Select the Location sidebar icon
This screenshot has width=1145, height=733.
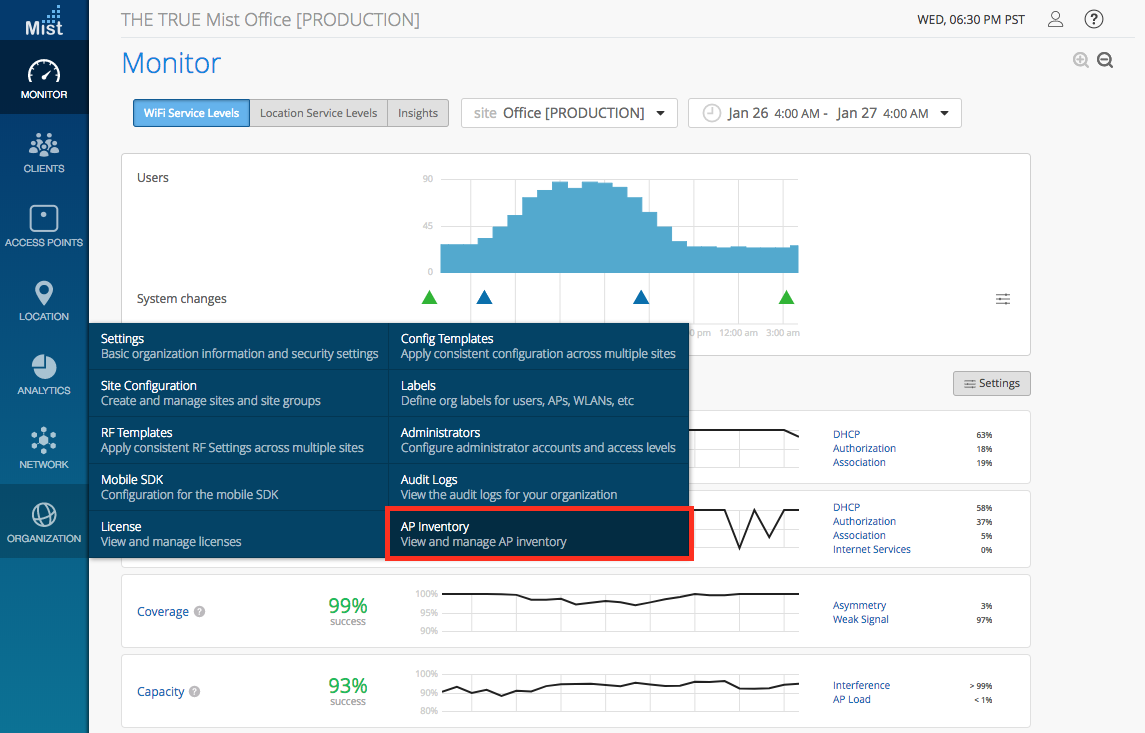click(44, 300)
